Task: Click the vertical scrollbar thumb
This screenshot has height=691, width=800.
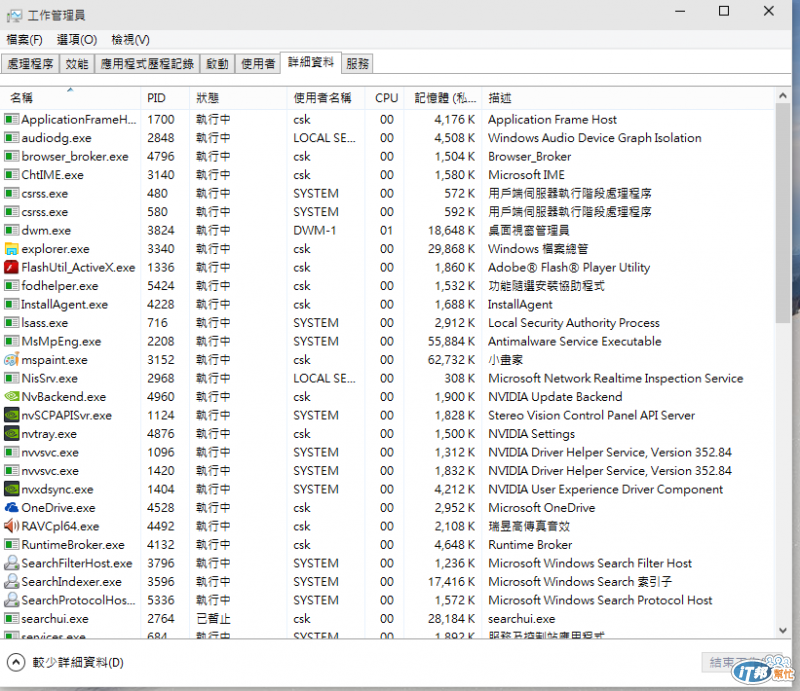Action: coord(783,213)
